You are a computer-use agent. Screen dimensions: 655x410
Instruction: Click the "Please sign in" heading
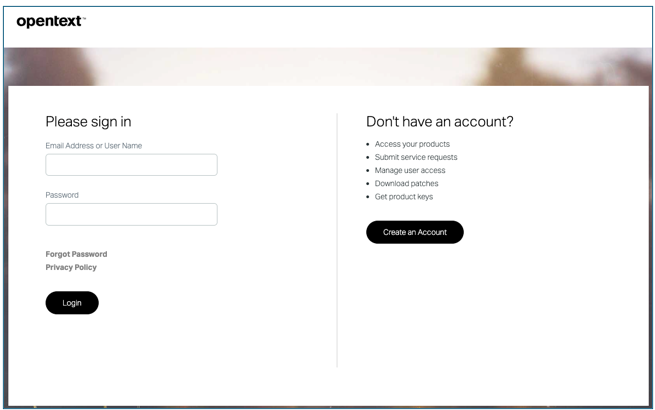pyautogui.click(x=88, y=122)
